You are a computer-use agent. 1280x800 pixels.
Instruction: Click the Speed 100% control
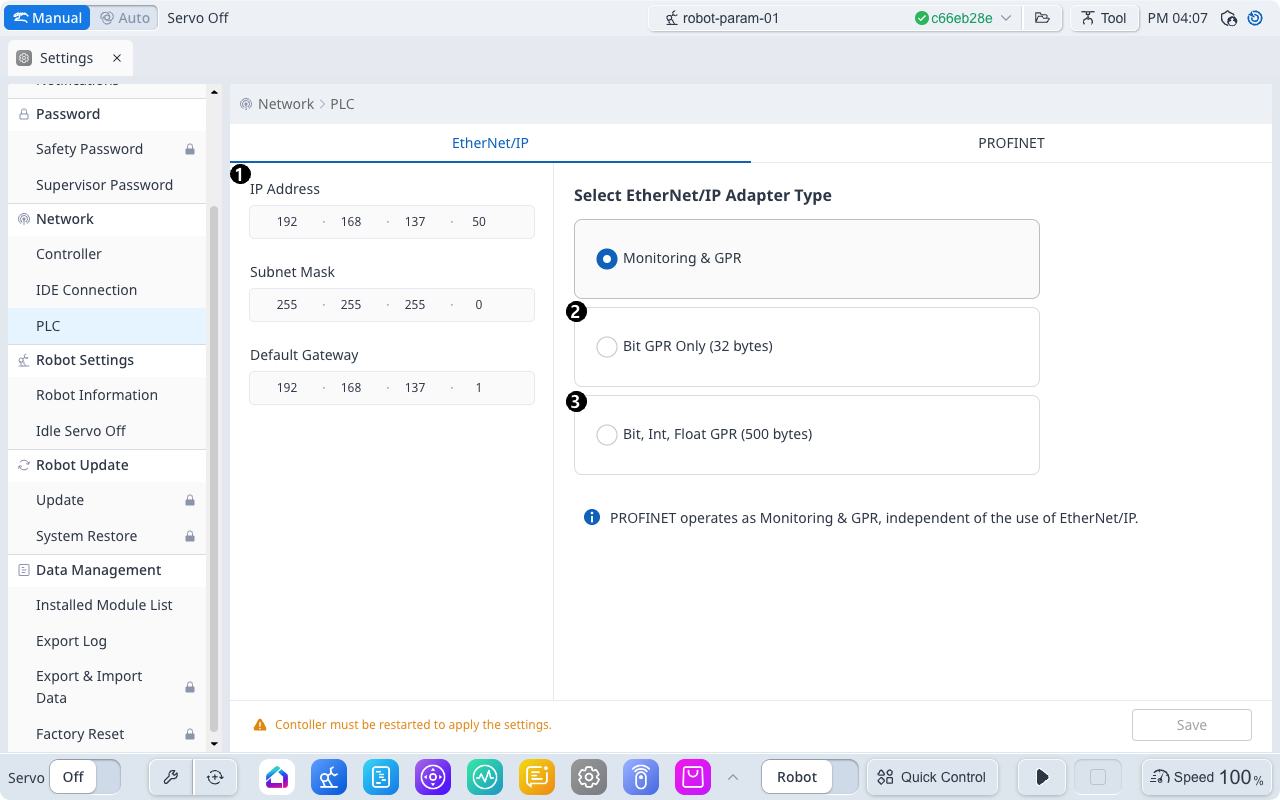(x=1206, y=777)
